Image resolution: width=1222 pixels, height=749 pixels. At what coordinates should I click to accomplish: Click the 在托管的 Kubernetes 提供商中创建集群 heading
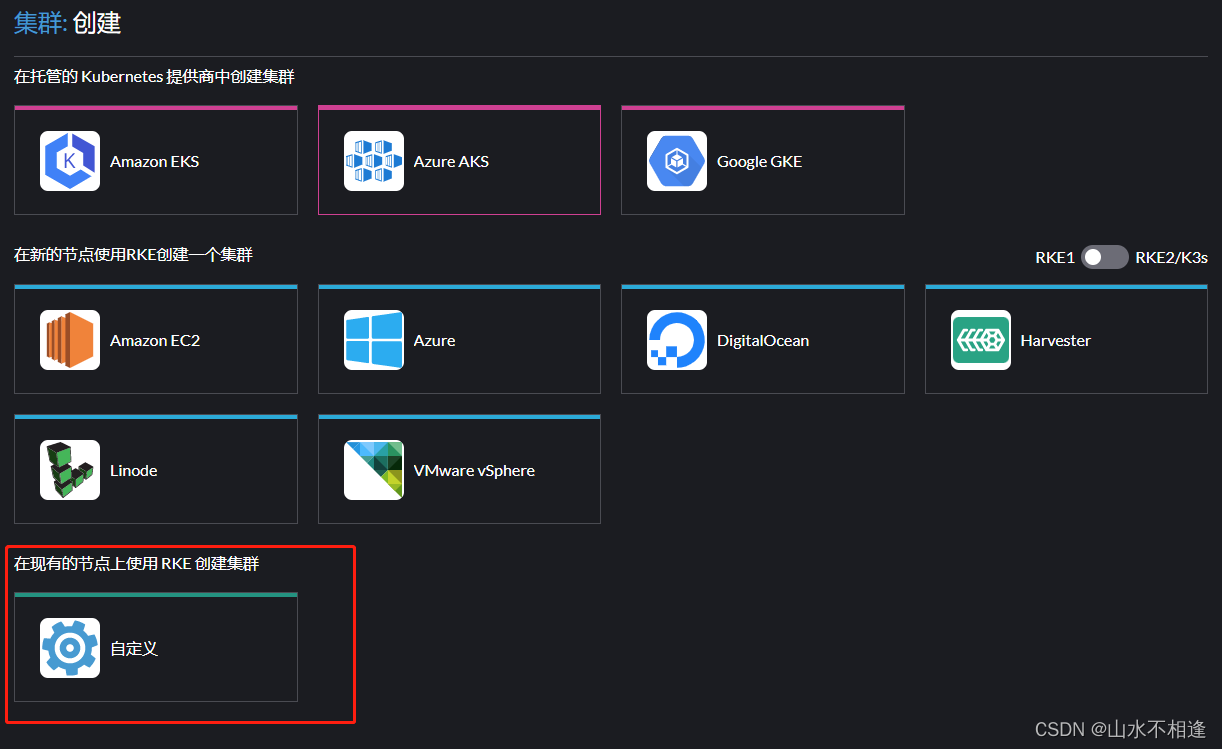point(154,77)
